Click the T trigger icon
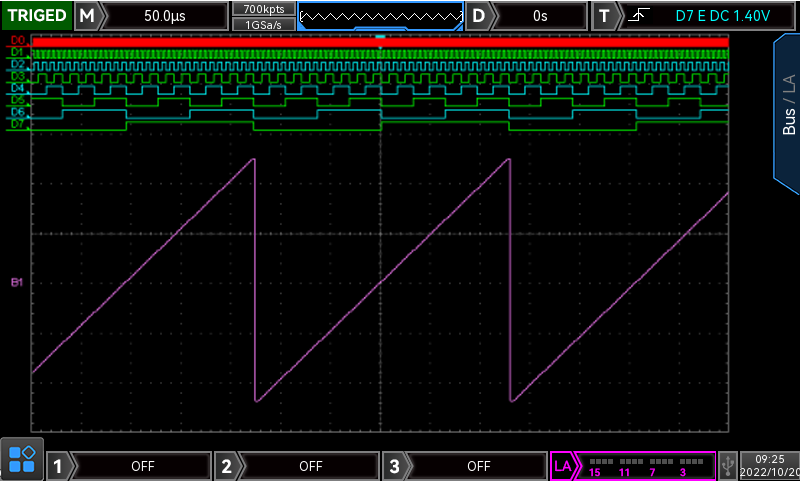Screen dimensions: 801x481 tap(604, 16)
